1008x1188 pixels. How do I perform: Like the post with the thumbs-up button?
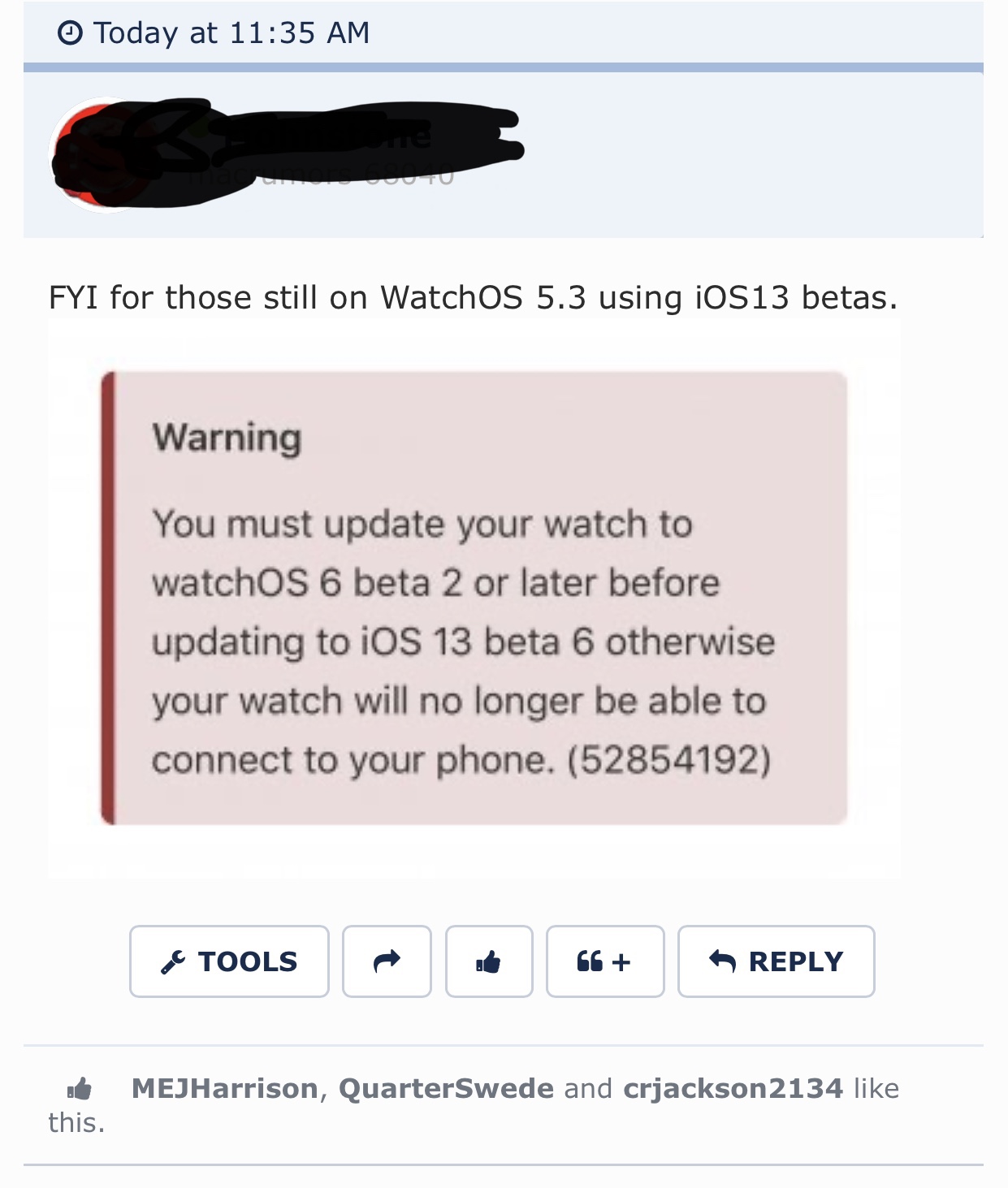point(489,961)
